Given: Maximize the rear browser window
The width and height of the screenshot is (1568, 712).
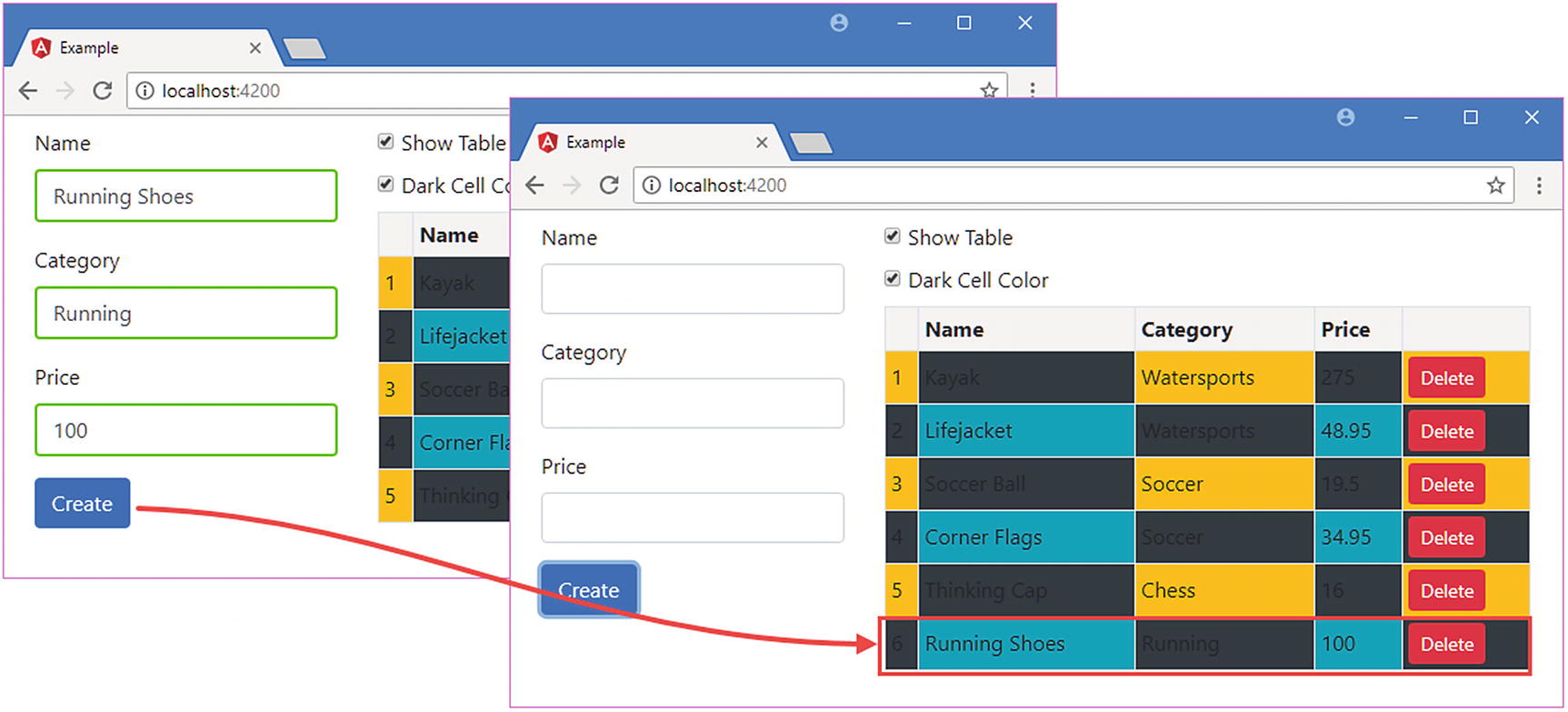Looking at the screenshot, I should [x=964, y=23].
